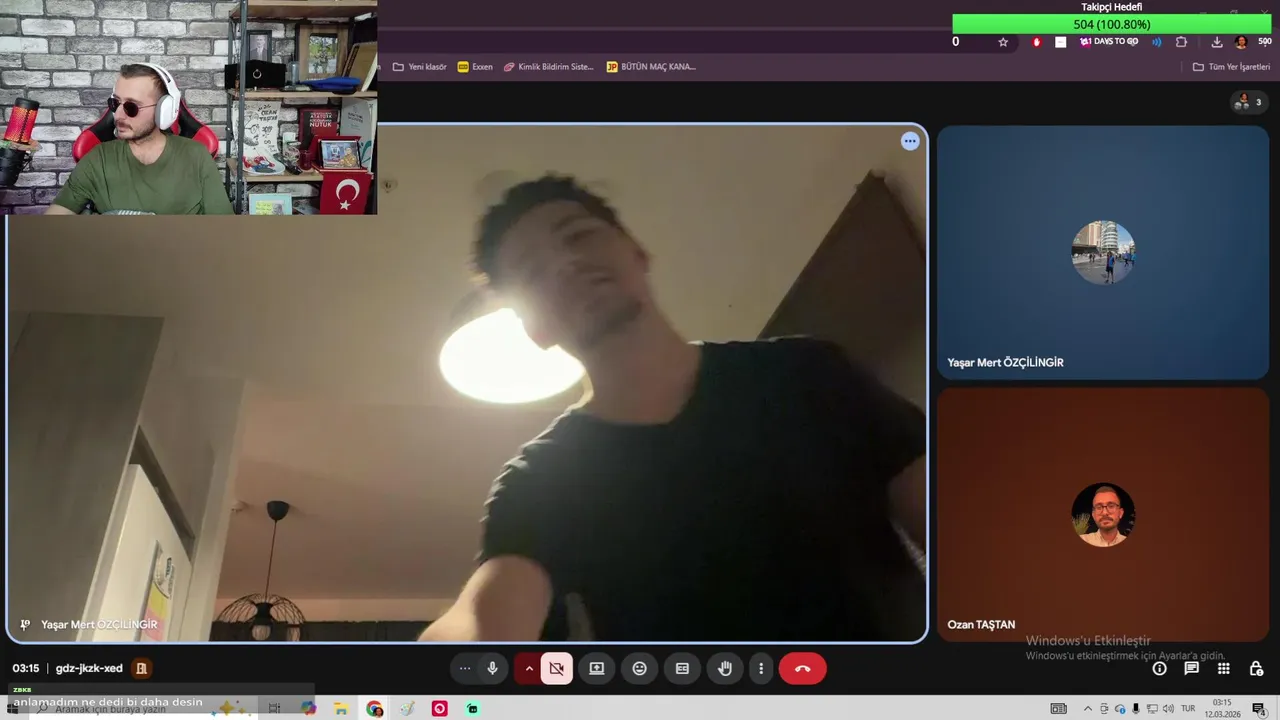Show hidden system tray icons
The height and width of the screenshot is (720, 1280).
click(x=1088, y=709)
